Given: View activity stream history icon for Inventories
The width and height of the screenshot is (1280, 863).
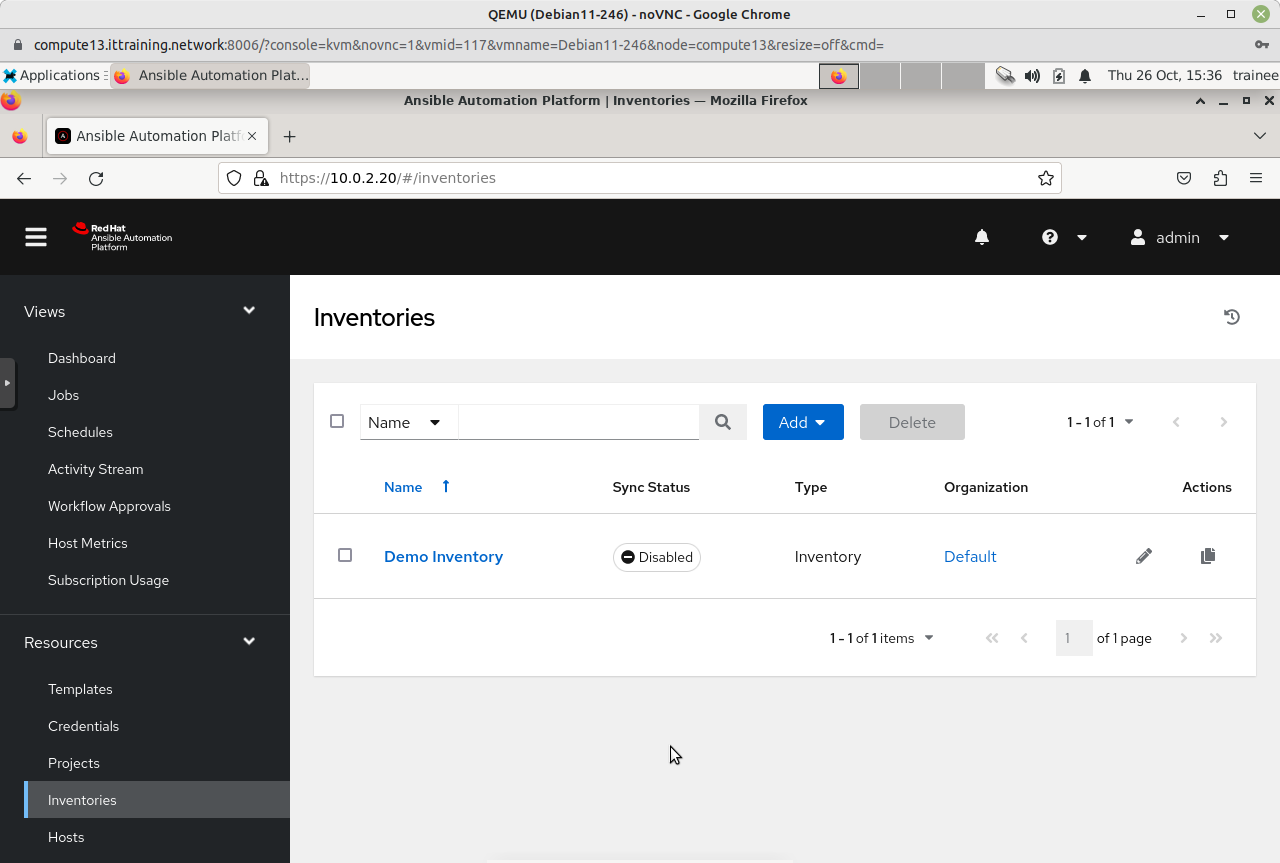Looking at the screenshot, I should pyautogui.click(x=1232, y=317).
